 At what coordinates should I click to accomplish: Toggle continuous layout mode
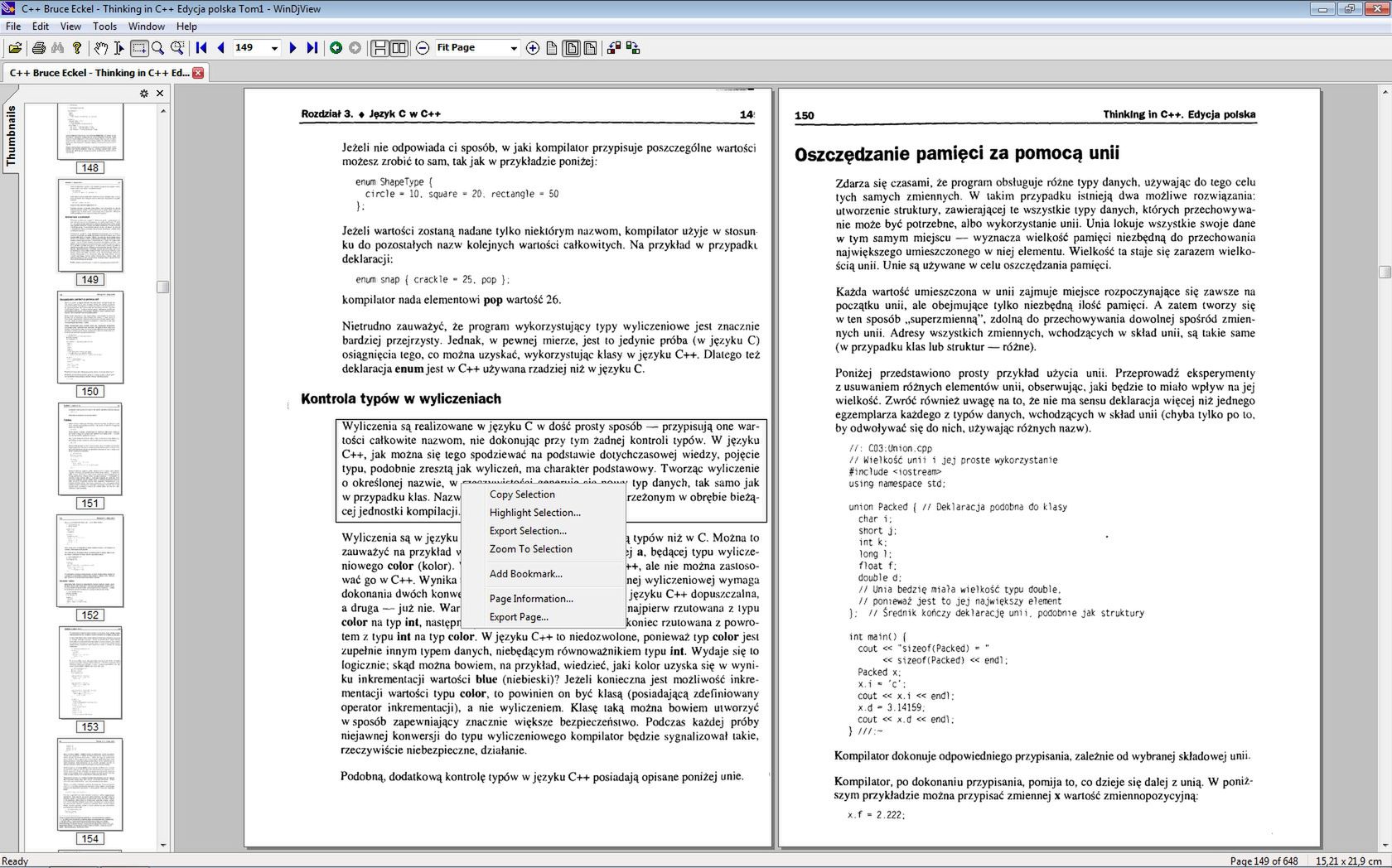[x=379, y=48]
